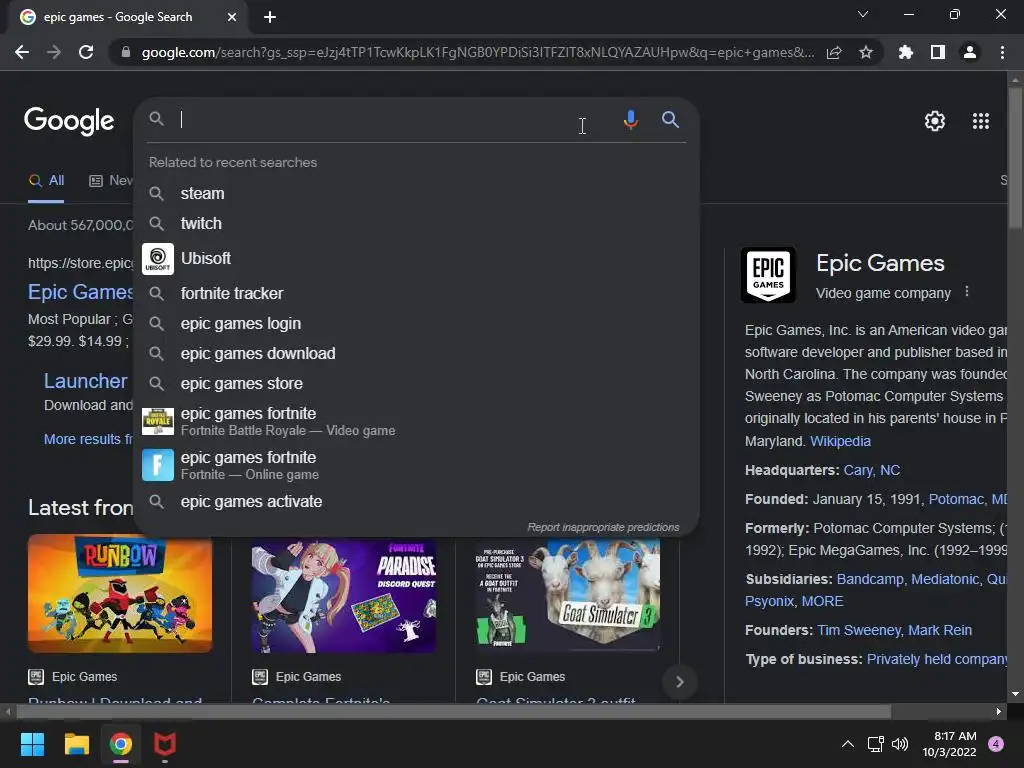Click Report inappropriate predictions link
Image resolution: width=1024 pixels, height=768 pixels.
click(x=603, y=527)
